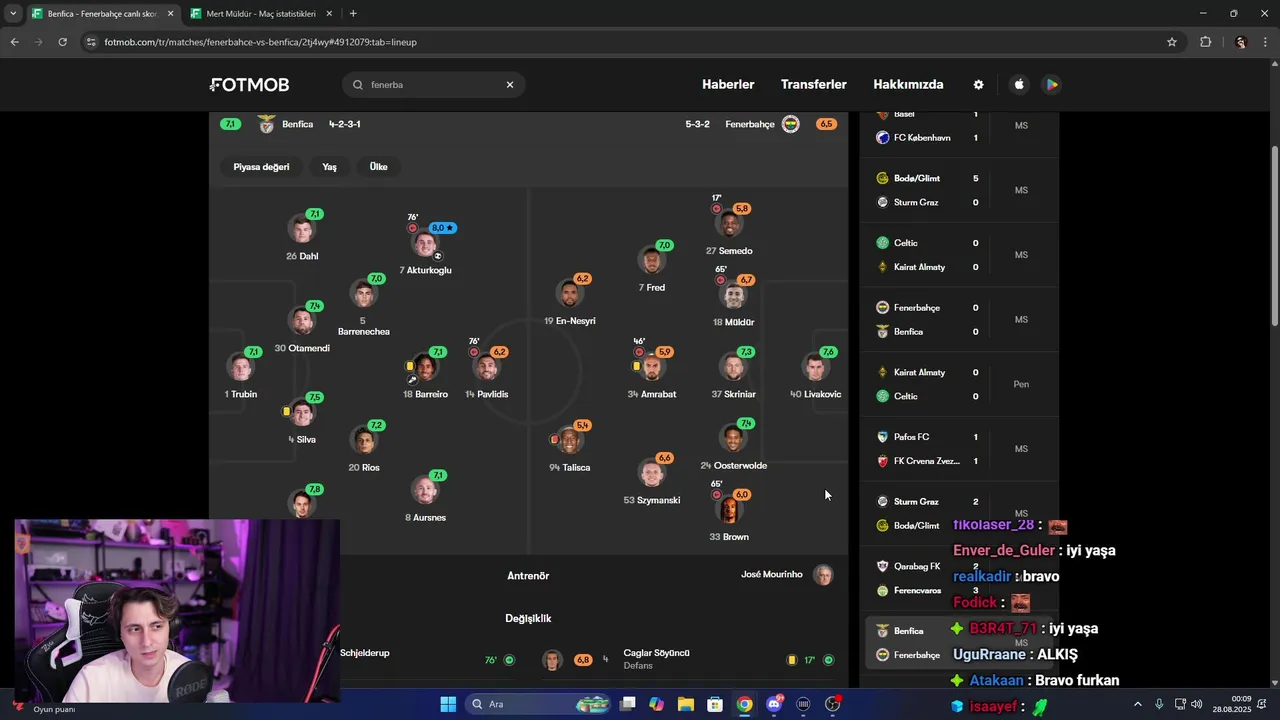Click Barrenechea player avatar
1280x720 pixels.
click(363, 293)
